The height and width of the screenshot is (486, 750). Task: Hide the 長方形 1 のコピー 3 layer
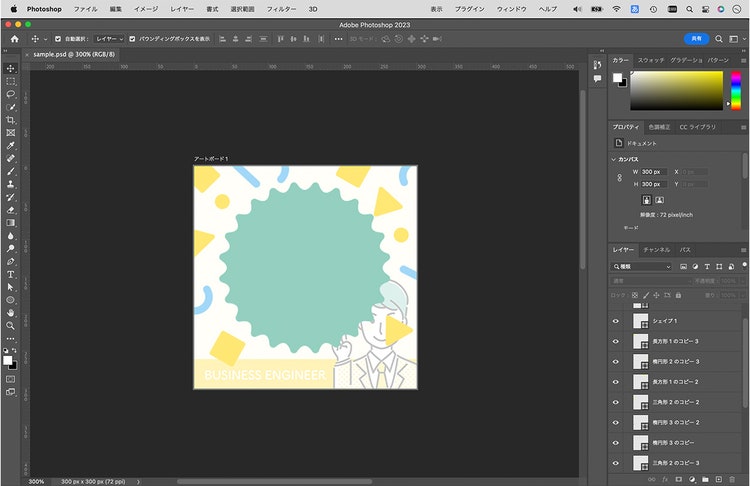[616, 342]
